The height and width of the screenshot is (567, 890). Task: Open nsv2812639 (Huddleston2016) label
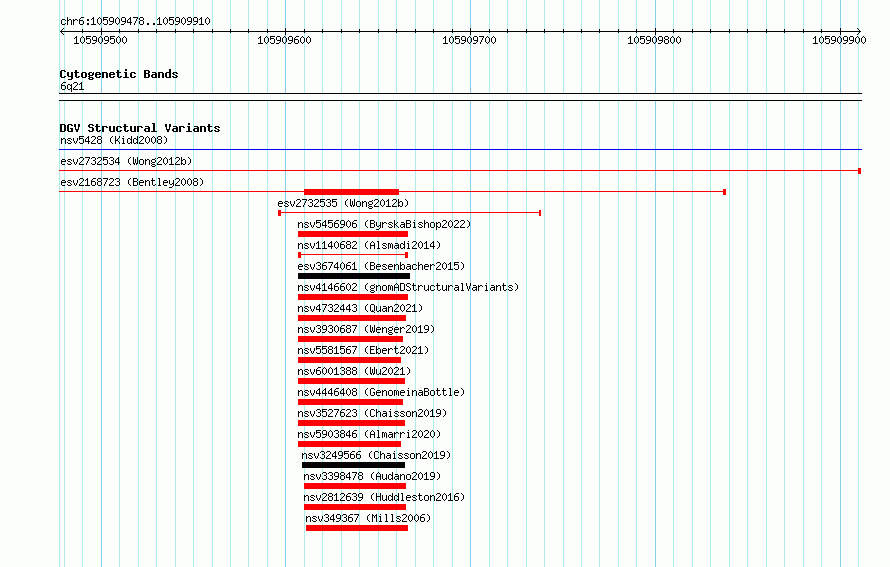point(384,497)
